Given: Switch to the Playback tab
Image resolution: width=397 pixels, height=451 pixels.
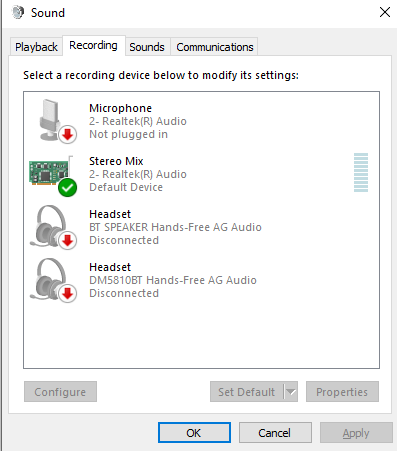Looking at the screenshot, I should [36, 47].
